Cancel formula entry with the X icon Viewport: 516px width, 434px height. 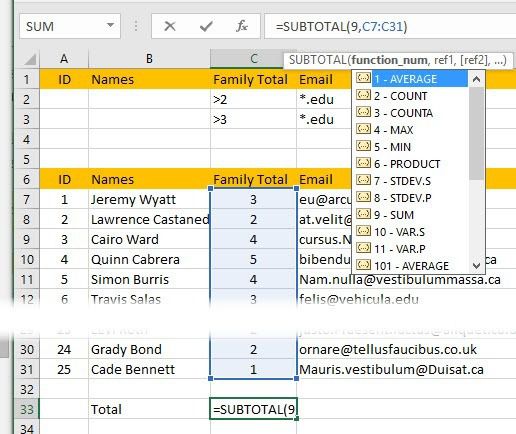click(x=170, y=26)
